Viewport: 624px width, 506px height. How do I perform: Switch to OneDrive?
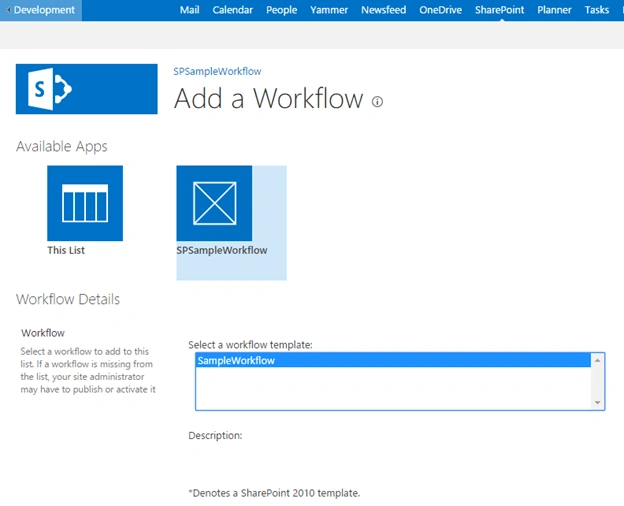440,10
